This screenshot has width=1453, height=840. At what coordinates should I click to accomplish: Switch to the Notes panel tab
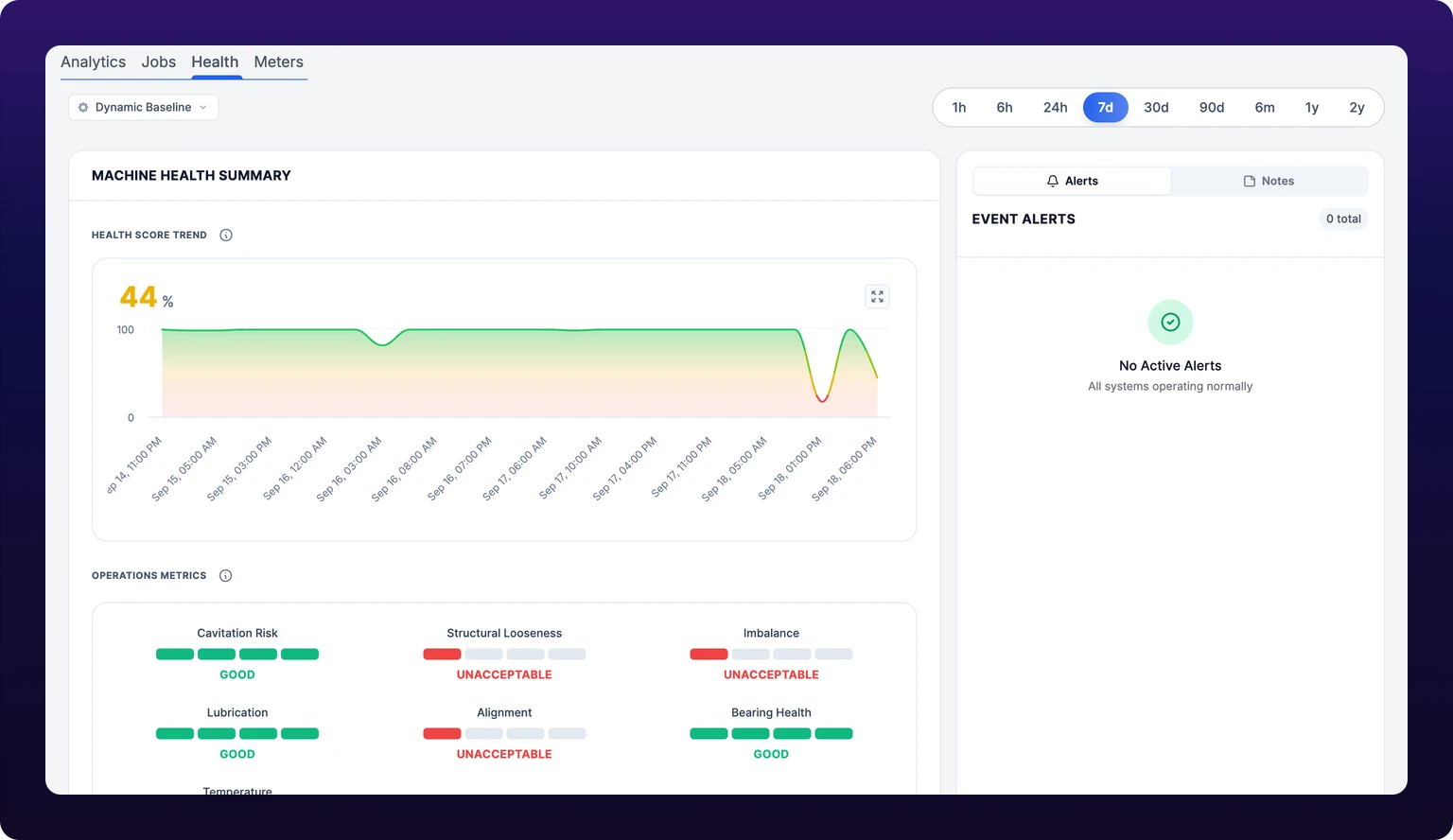coord(1269,182)
